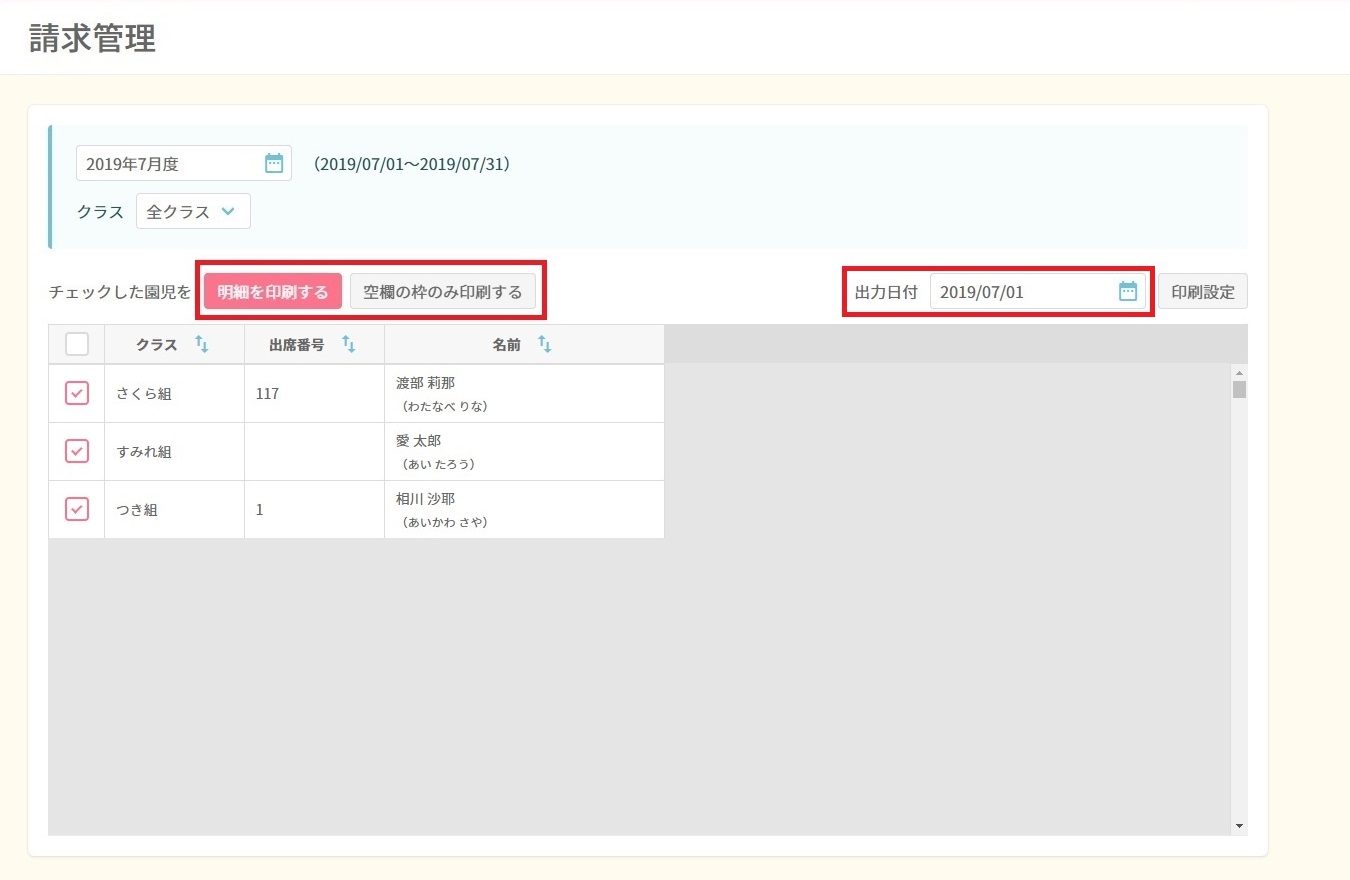
Task: Click the 2019年7月度 month input field
Action: point(184,163)
